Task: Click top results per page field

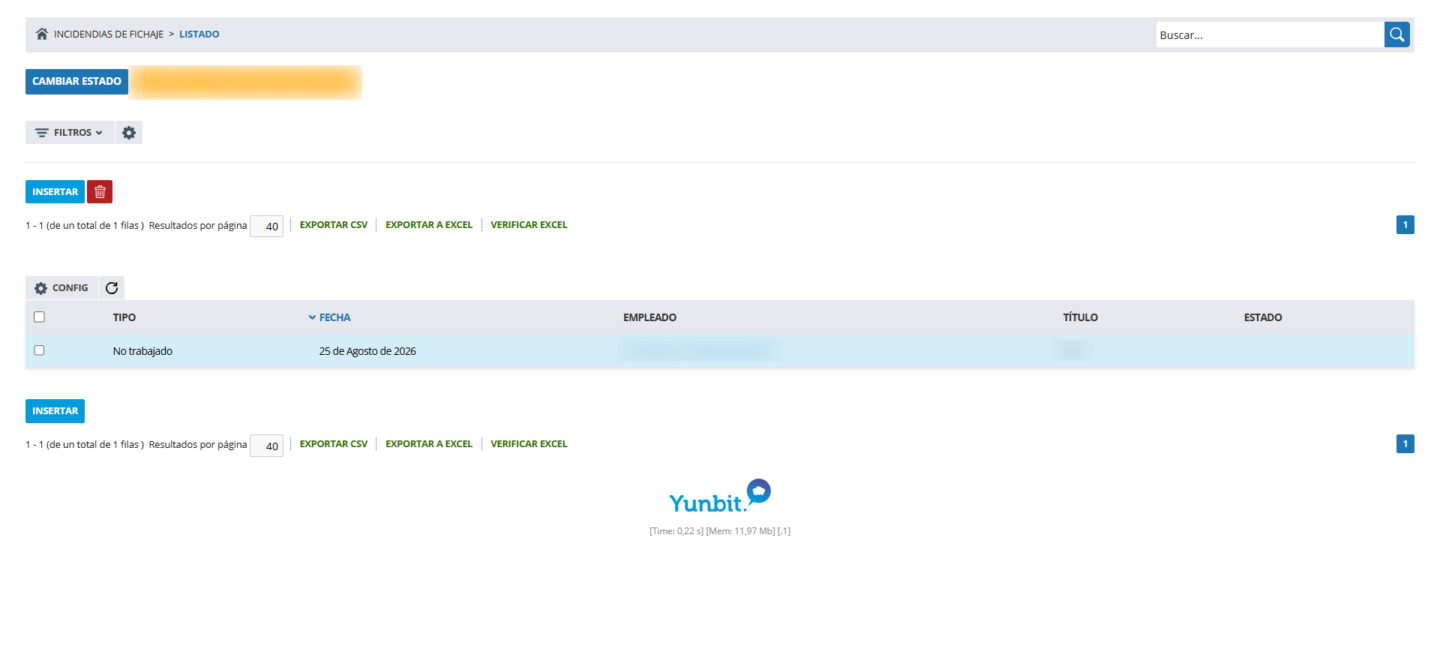Action: [267, 226]
